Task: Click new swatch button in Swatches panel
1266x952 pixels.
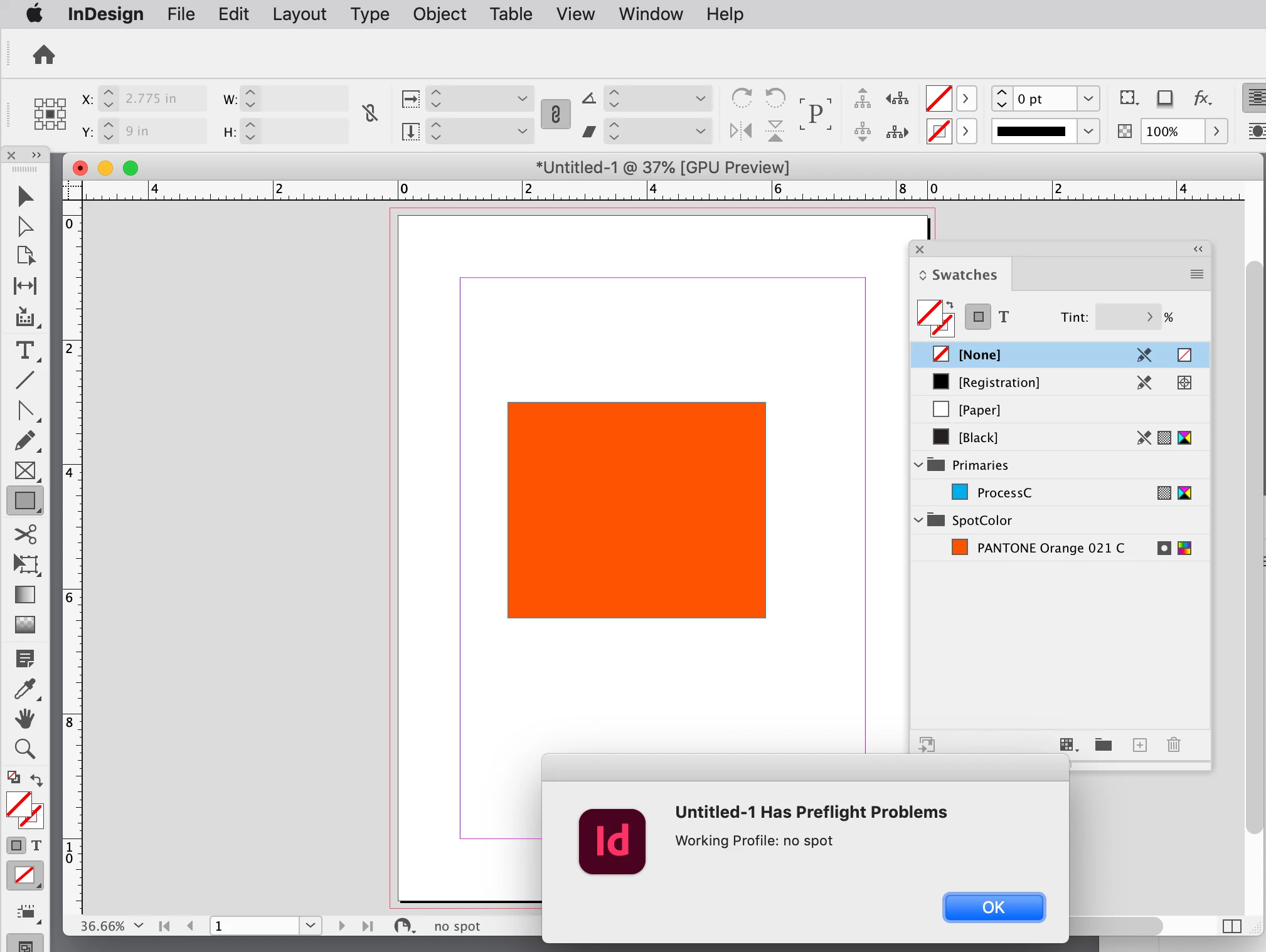Action: tap(1139, 745)
